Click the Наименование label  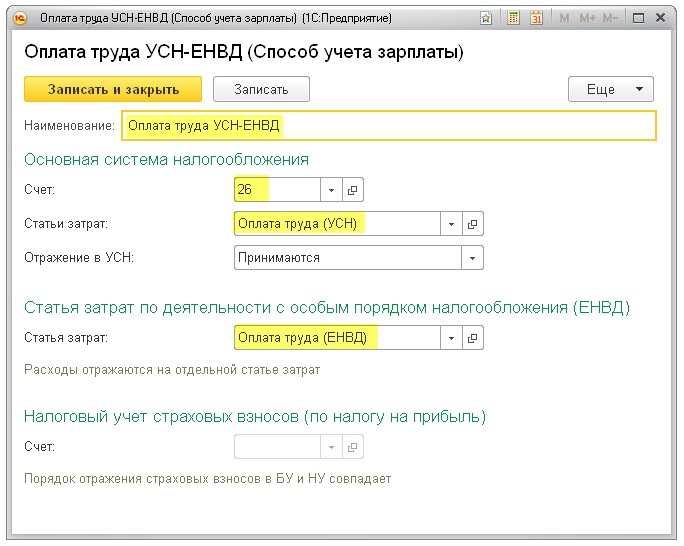69,126
